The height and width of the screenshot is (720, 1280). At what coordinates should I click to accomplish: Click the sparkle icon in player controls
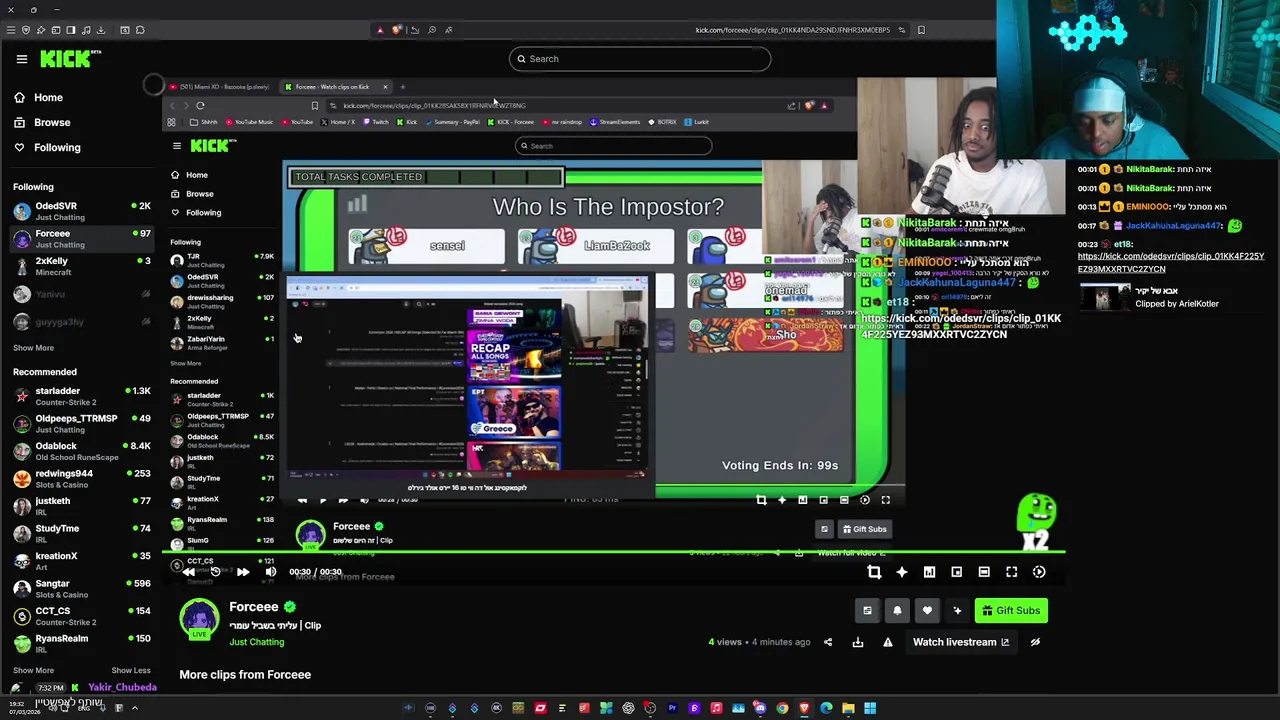(x=901, y=572)
